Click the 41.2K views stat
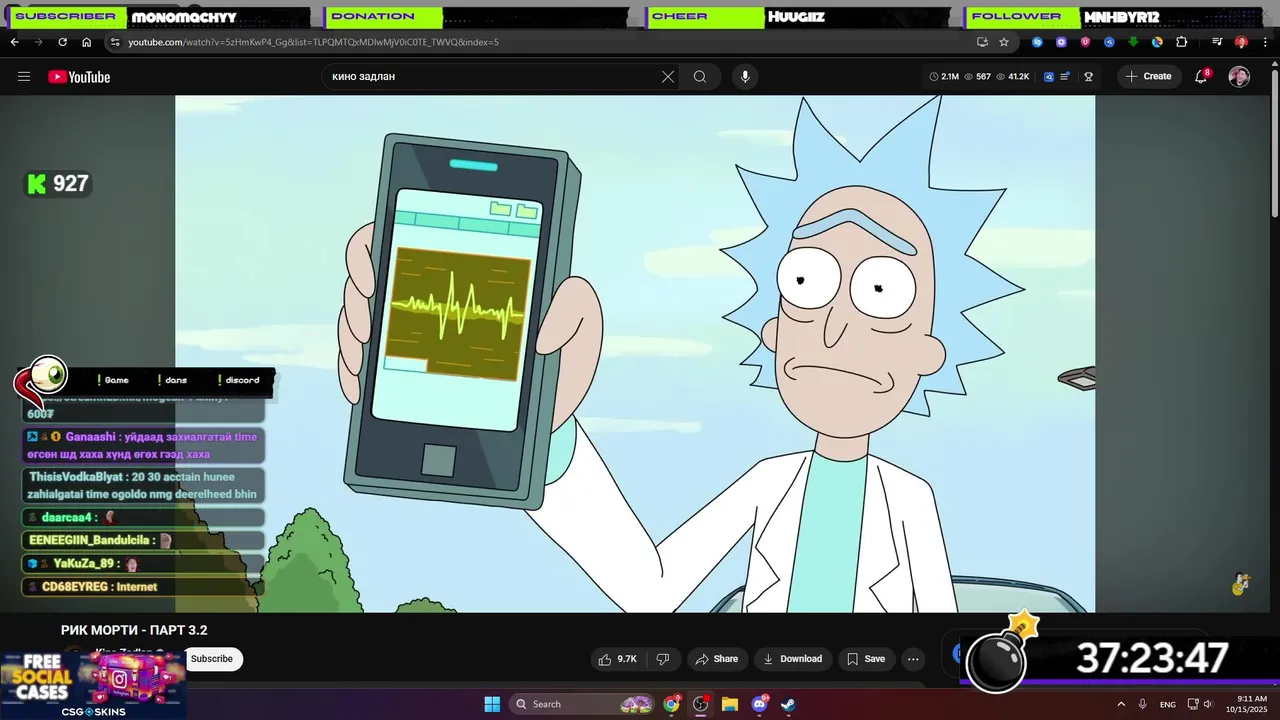 (1013, 77)
